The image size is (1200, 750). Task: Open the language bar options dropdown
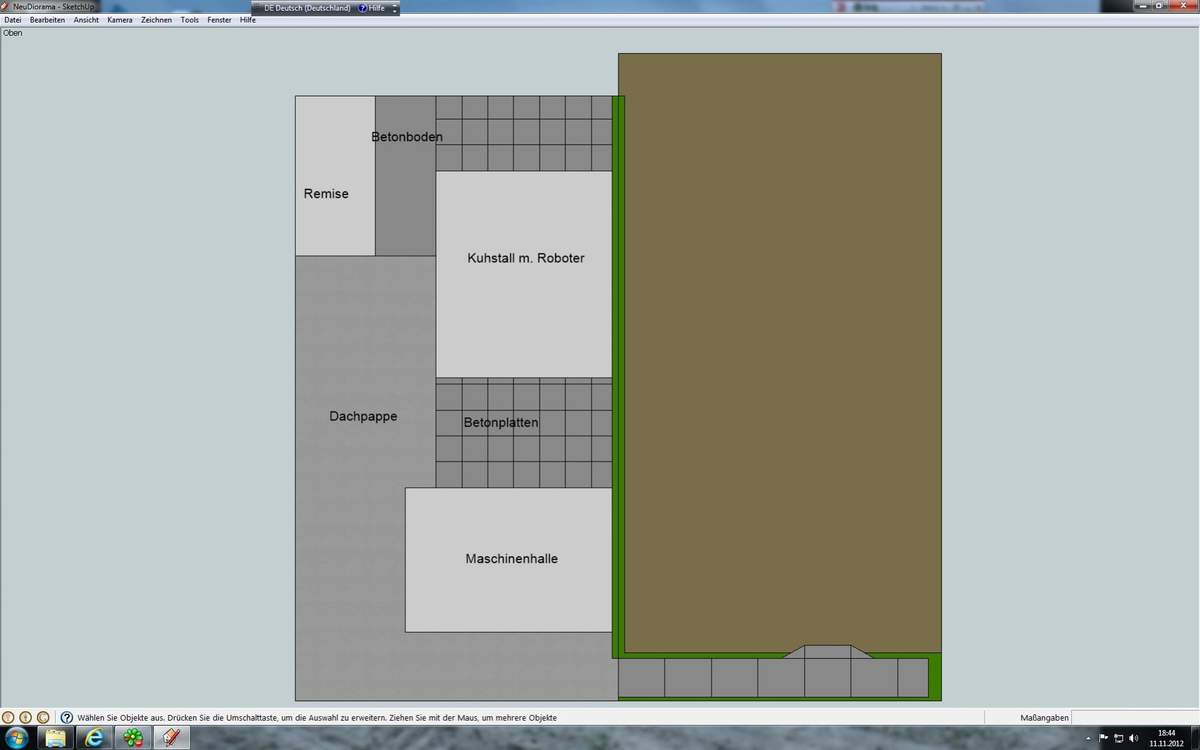click(394, 8)
